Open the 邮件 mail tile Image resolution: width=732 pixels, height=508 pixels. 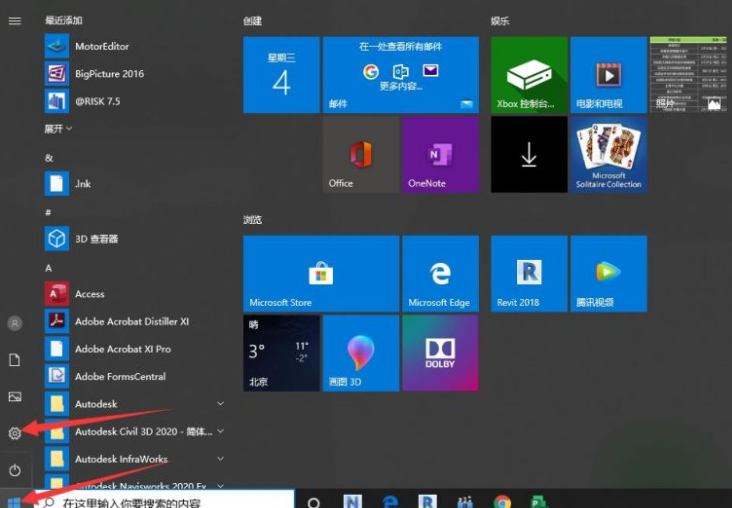[401, 75]
